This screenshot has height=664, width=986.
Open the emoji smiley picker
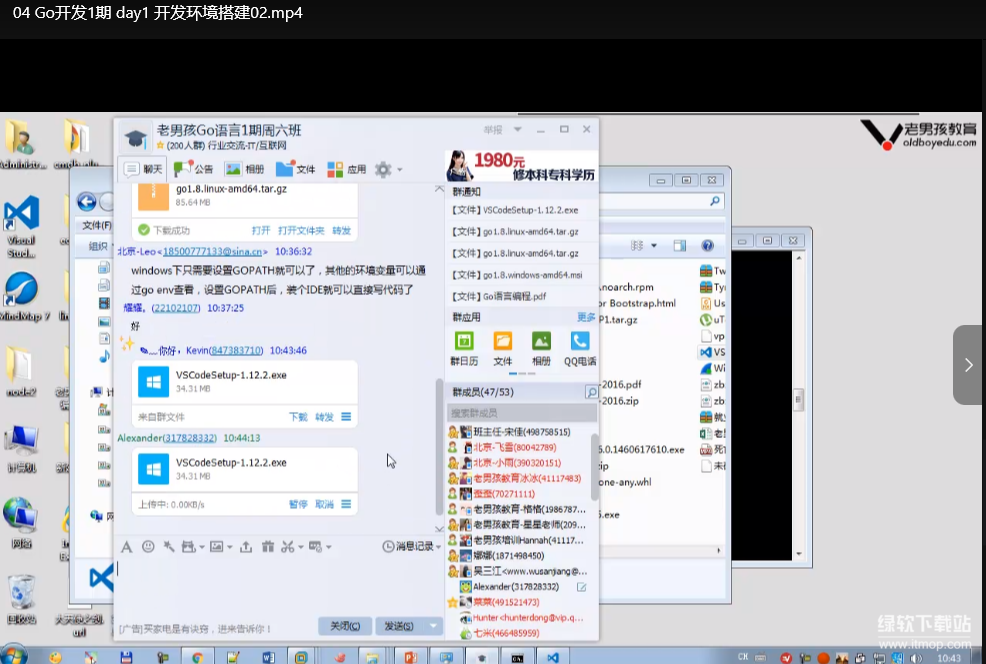(x=148, y=547)
